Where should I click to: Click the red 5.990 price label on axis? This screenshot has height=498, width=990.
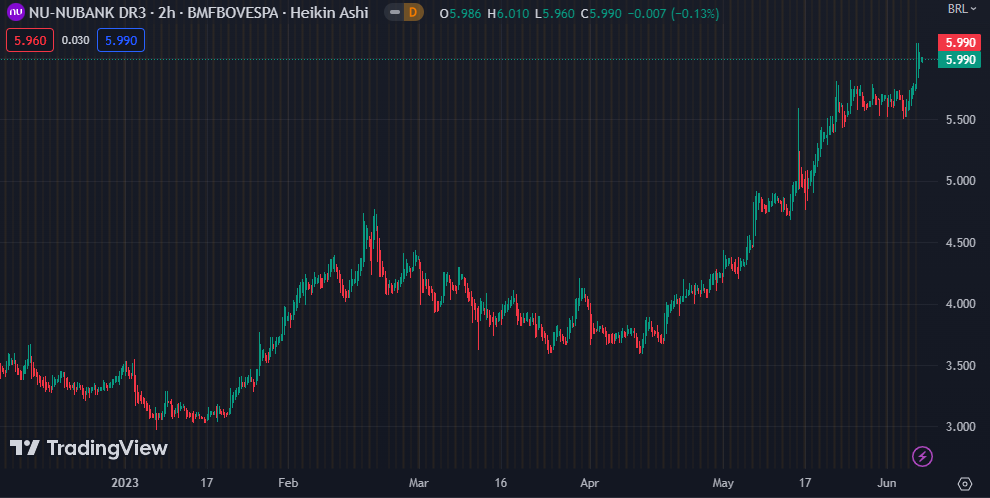tap(959, 43)
